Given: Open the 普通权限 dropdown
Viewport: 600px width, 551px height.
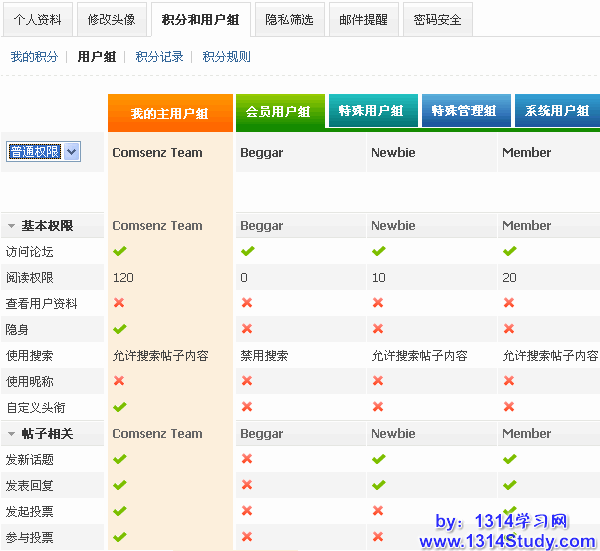Looking at the screenshot, I should 71,151.
